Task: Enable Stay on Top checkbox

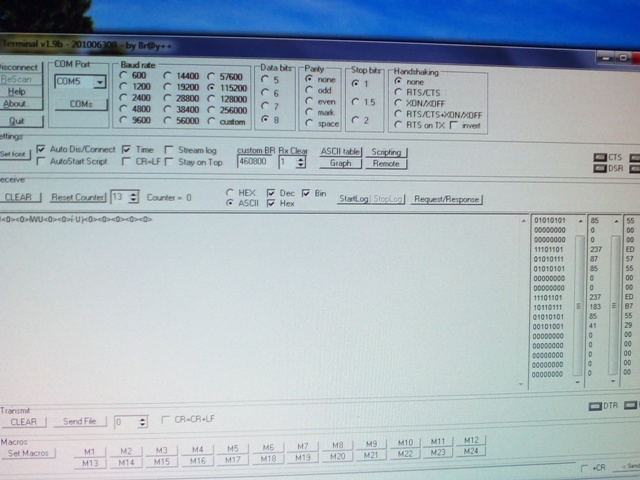Action: pyautogui.click(x=169, y=162)
